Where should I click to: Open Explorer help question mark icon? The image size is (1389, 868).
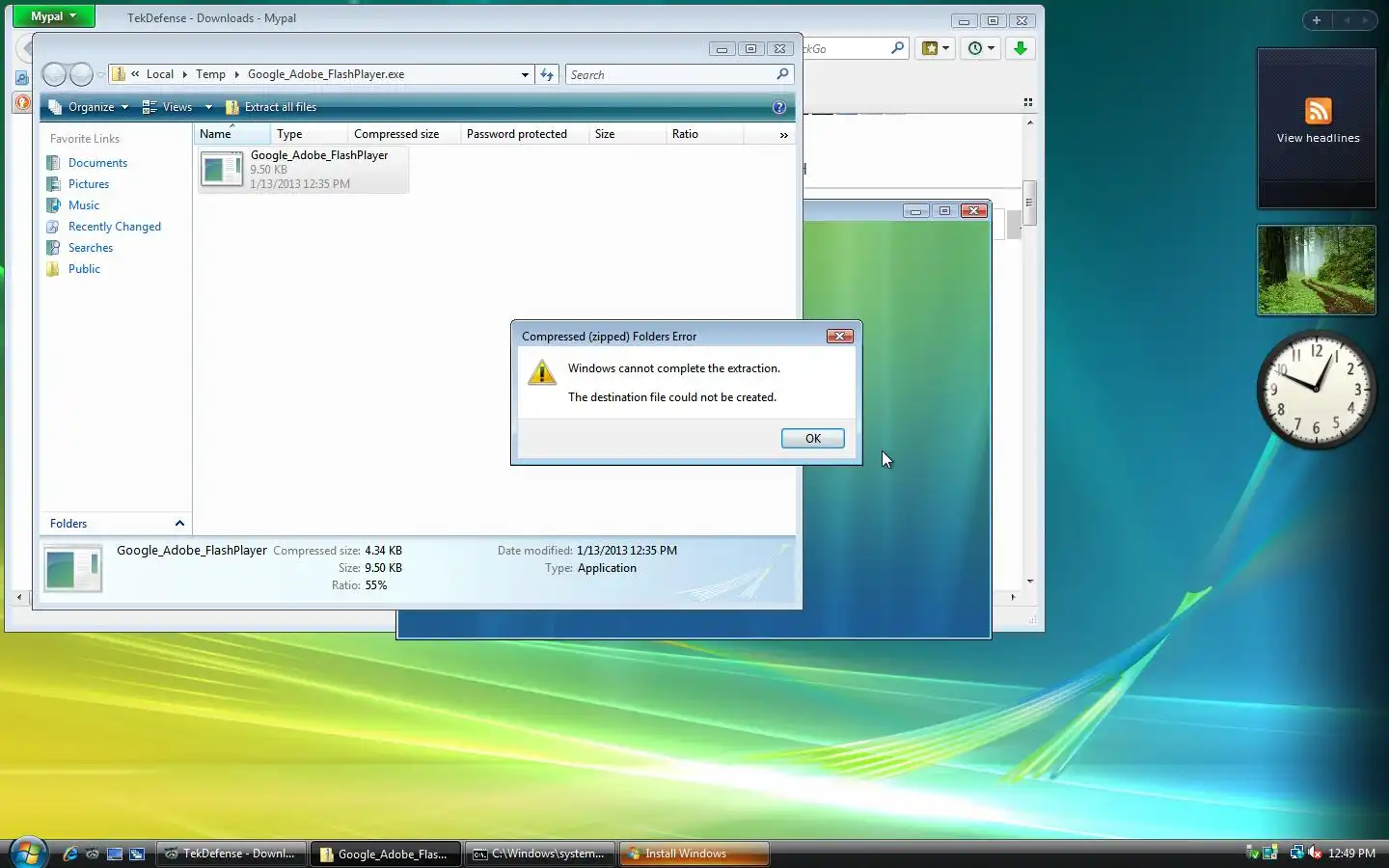[779, 107]
